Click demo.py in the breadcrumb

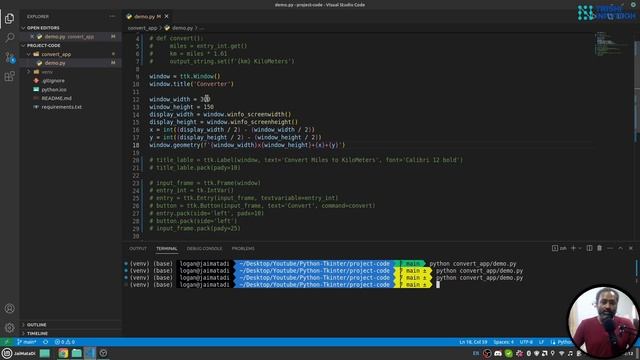[182, 28]
